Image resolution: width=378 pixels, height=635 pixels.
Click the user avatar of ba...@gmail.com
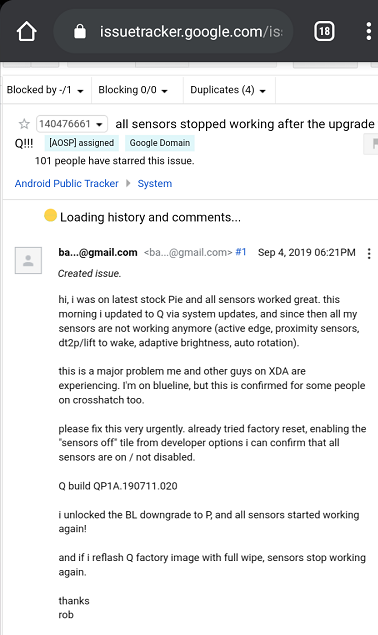click(x=28, y=260)
